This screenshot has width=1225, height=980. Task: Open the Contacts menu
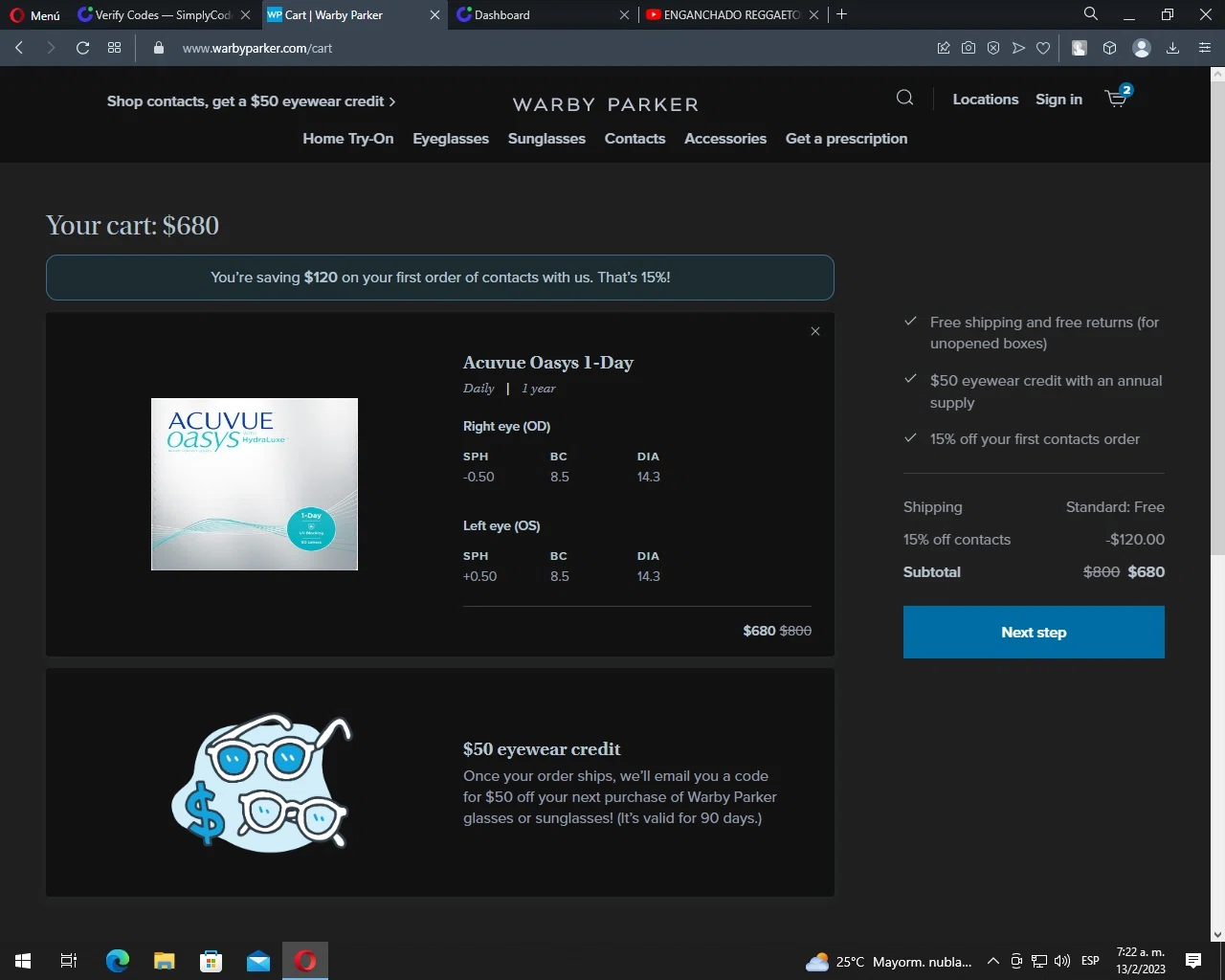pyautogui.click(x=635, y=139)
